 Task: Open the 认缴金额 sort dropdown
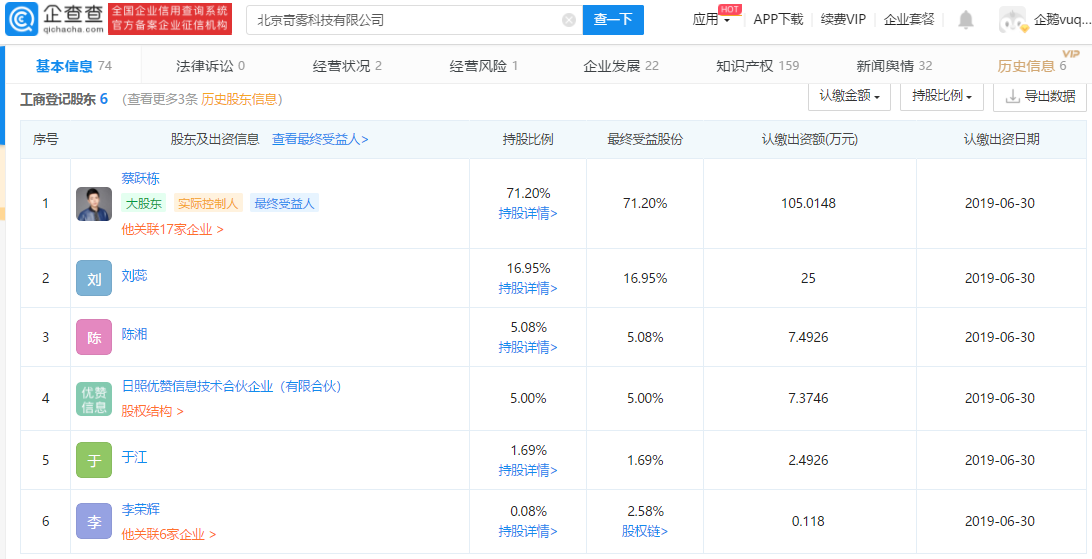click(849, 96)
